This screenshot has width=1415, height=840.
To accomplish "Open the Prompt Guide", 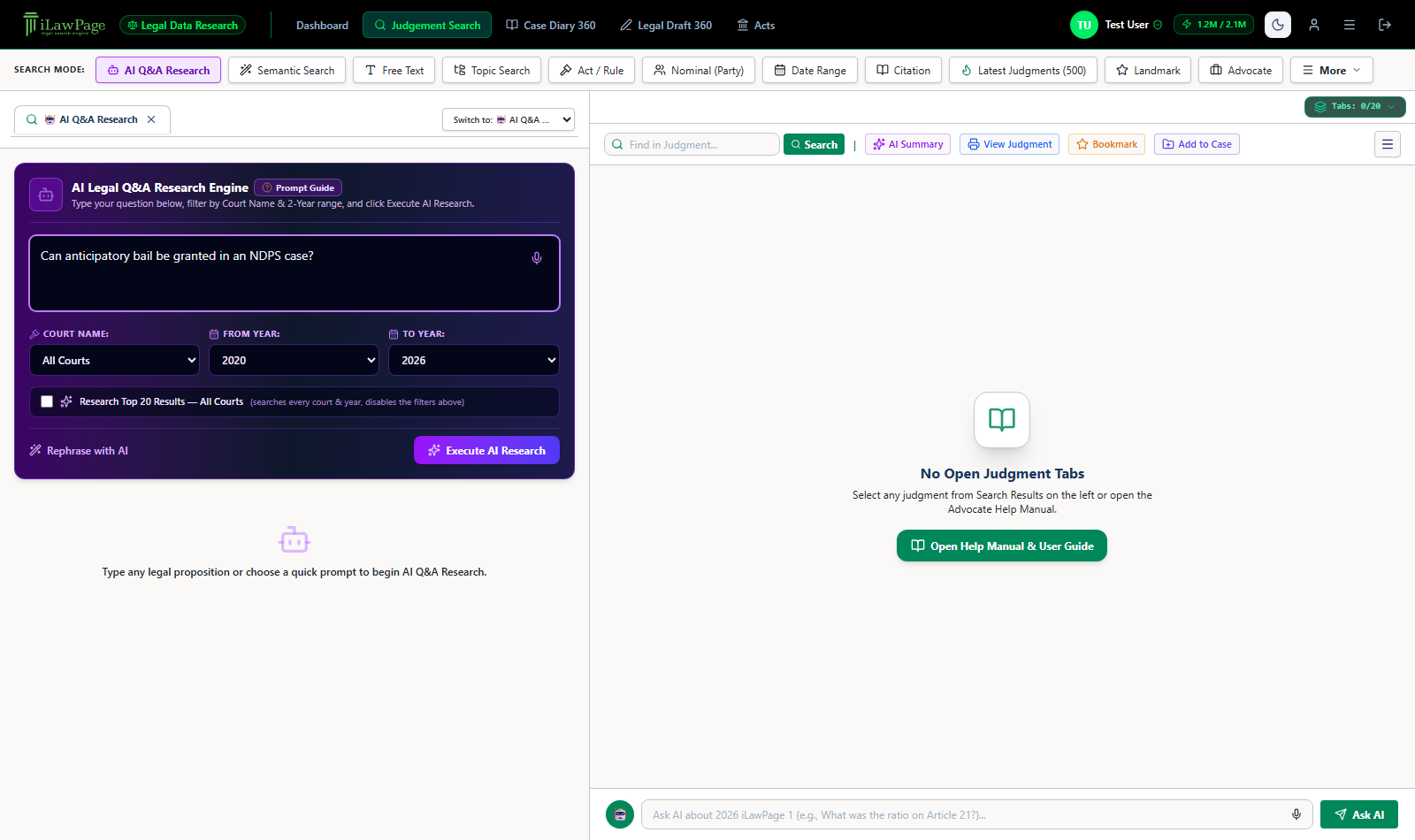I will 298,187.
